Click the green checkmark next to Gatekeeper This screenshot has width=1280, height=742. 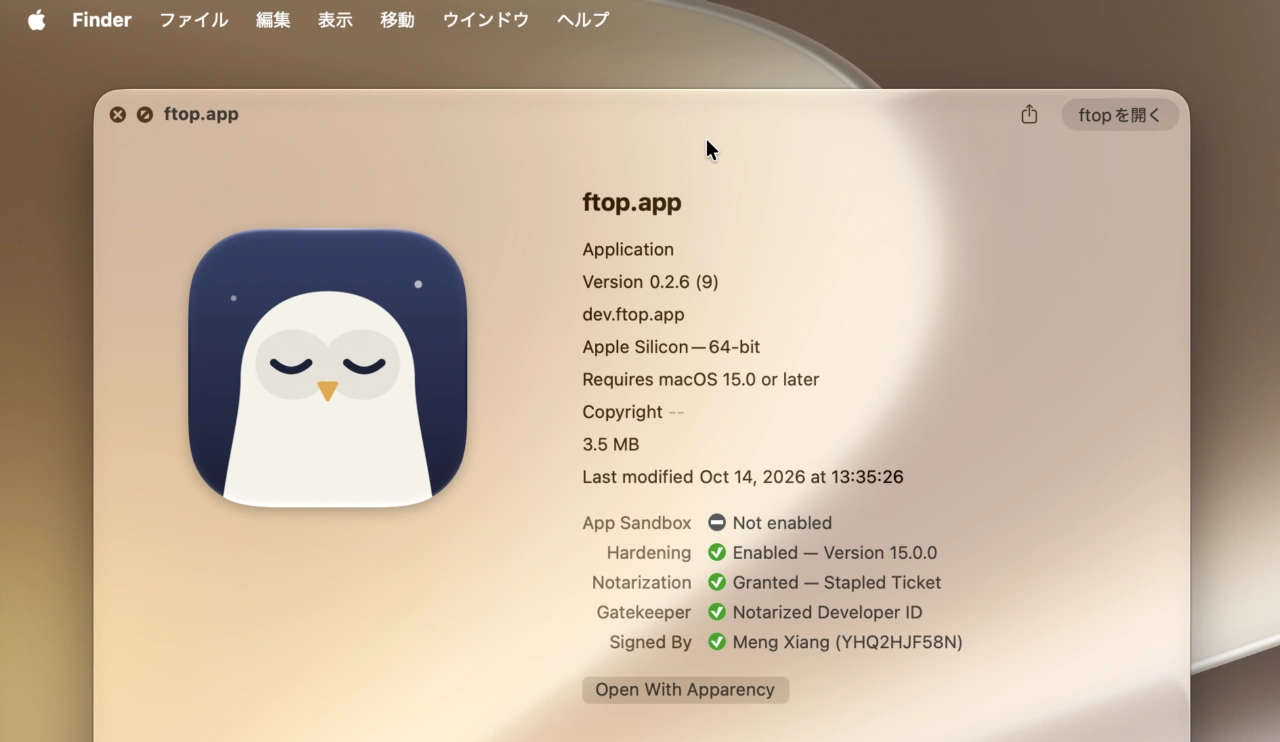[x=716, y=612]
